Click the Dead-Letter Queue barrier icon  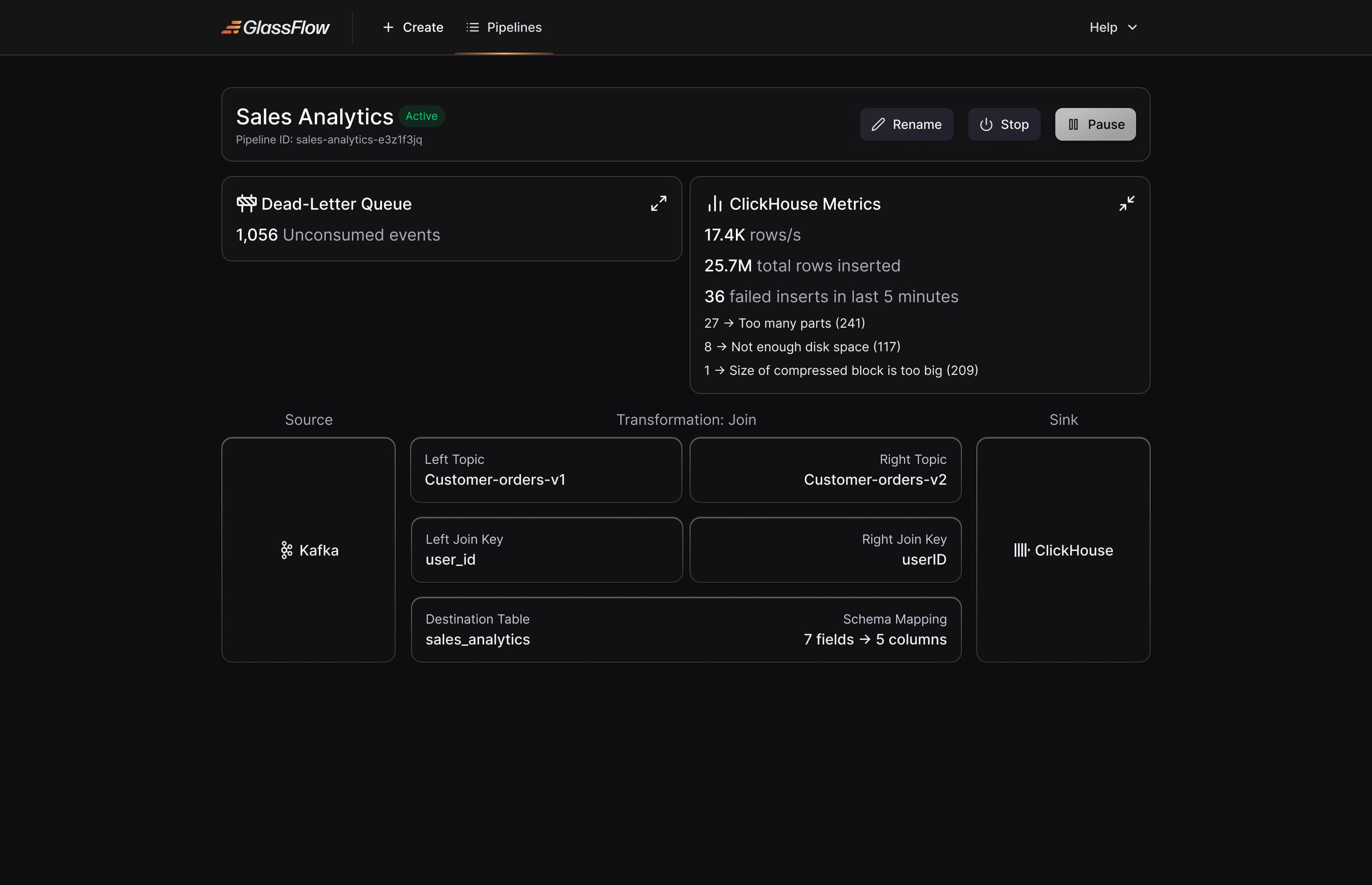pos(246,203)
